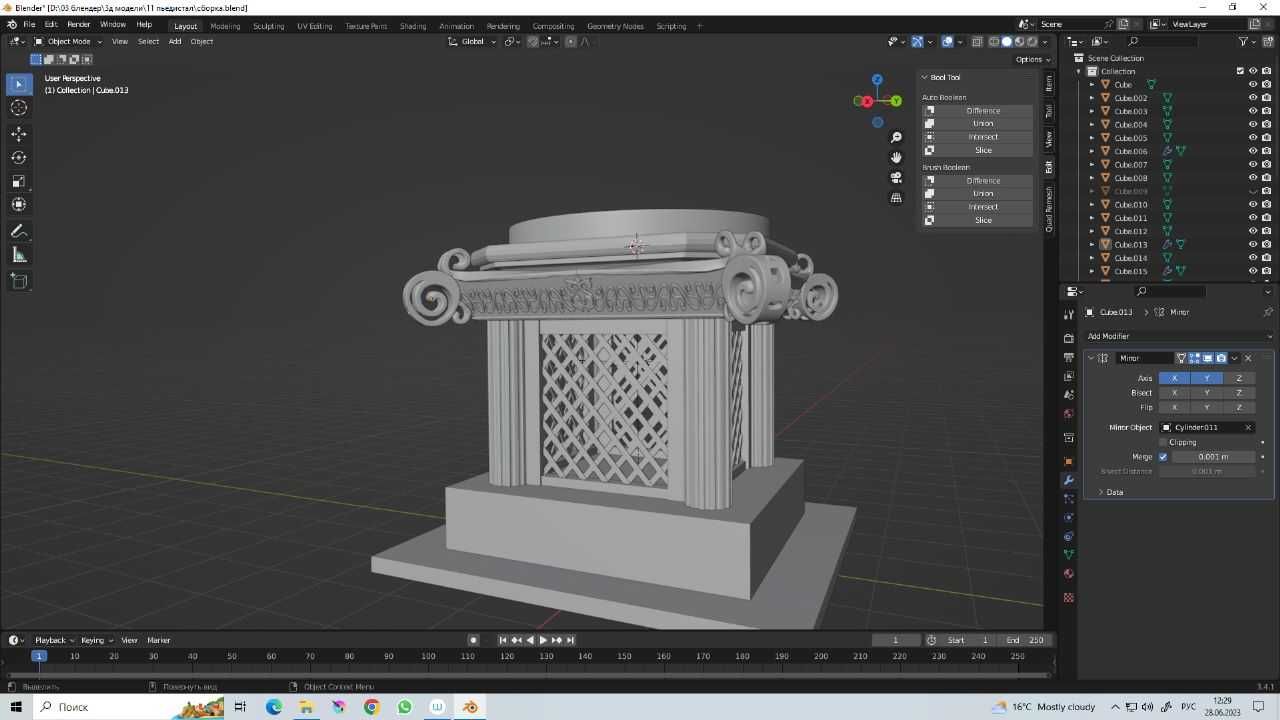The height and width of the screenshot is (720, 1280).
Task: Open the Quad Remesh sidebar tab
Action: (1049, 209)
